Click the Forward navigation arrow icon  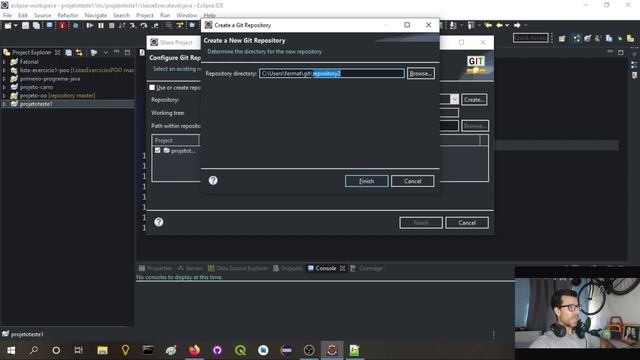[517, 26]
